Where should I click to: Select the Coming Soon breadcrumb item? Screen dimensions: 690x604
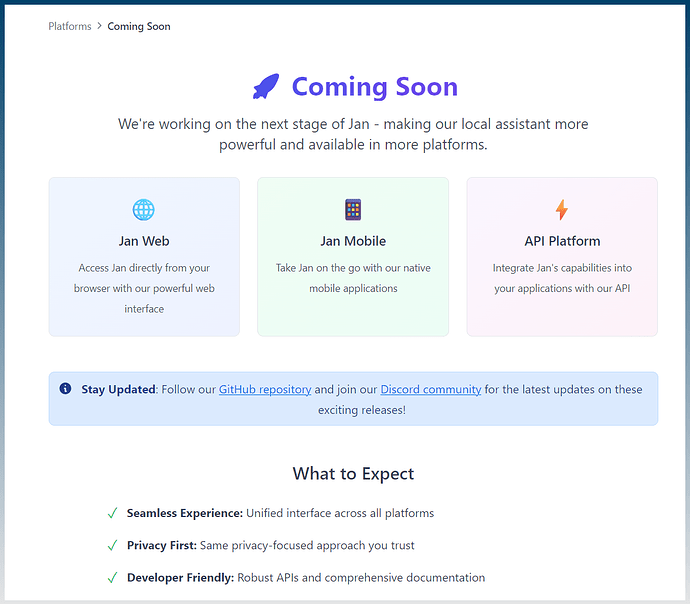point(139,26)
